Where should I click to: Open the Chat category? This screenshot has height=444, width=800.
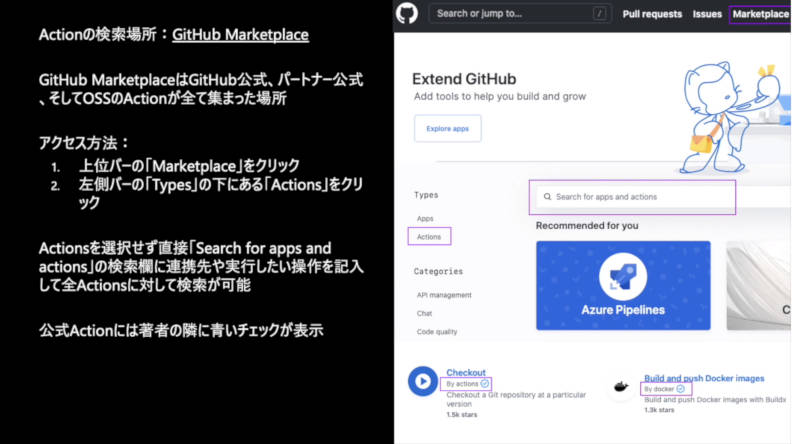click(424, 313)
